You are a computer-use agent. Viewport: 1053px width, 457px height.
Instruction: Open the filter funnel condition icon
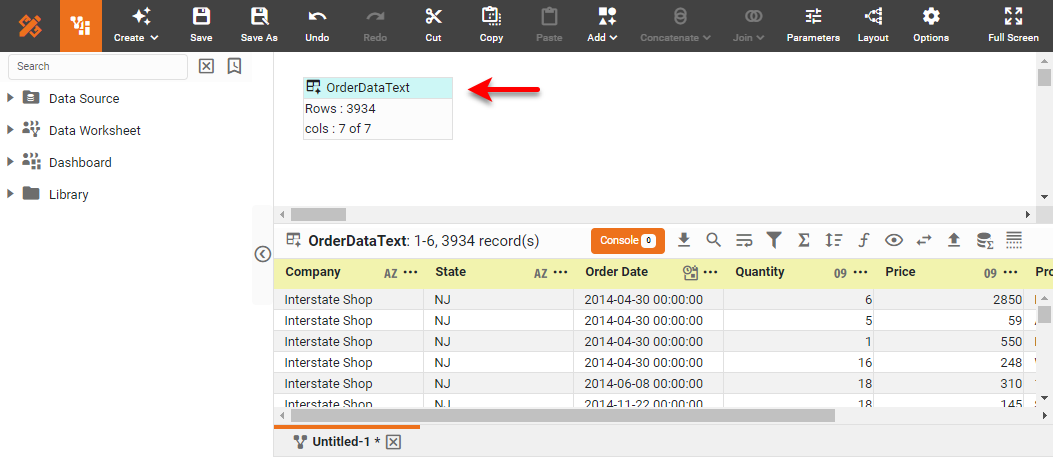(x=774, y=240)
